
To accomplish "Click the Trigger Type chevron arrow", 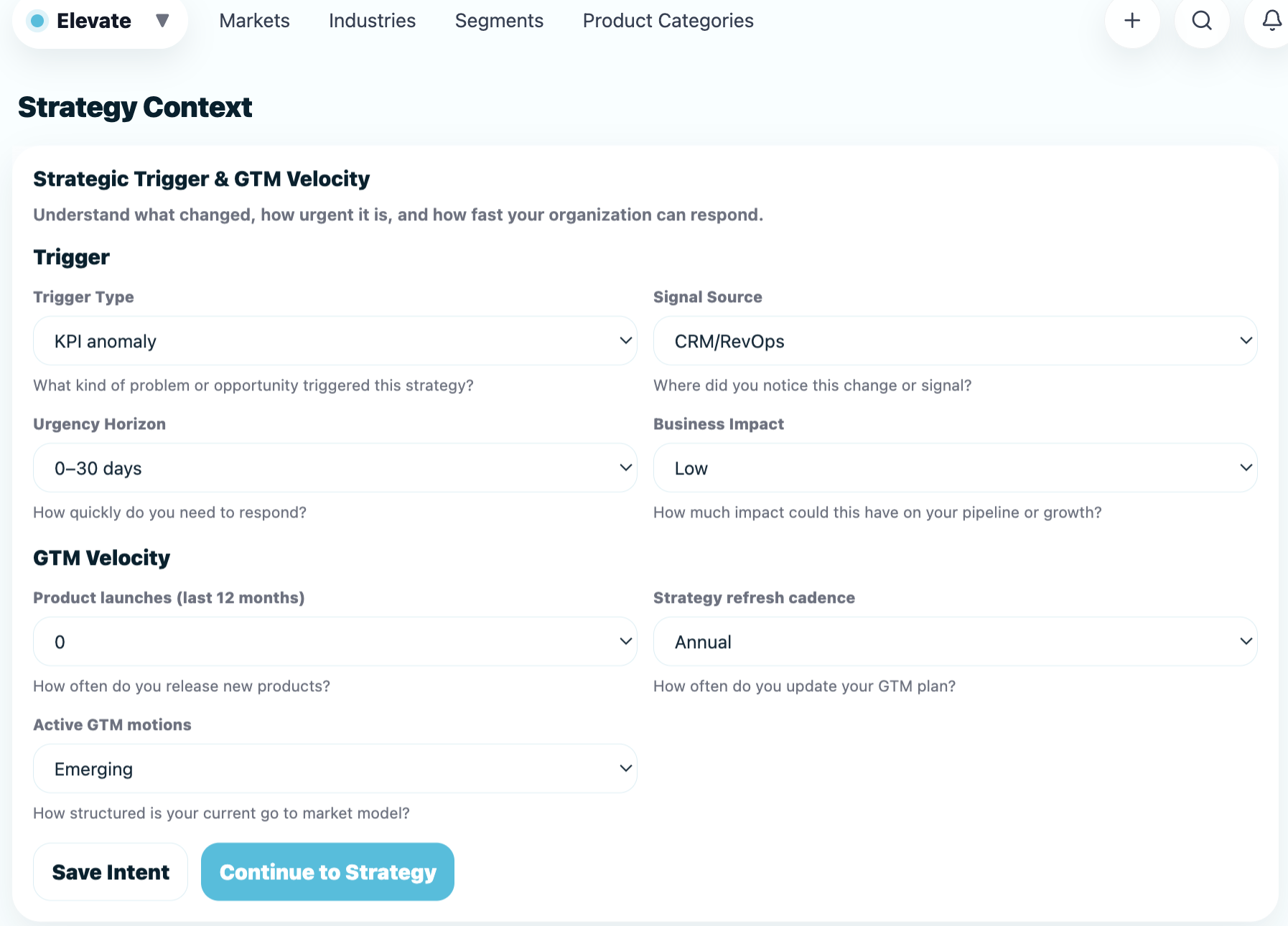I will [x=625, y=341].
